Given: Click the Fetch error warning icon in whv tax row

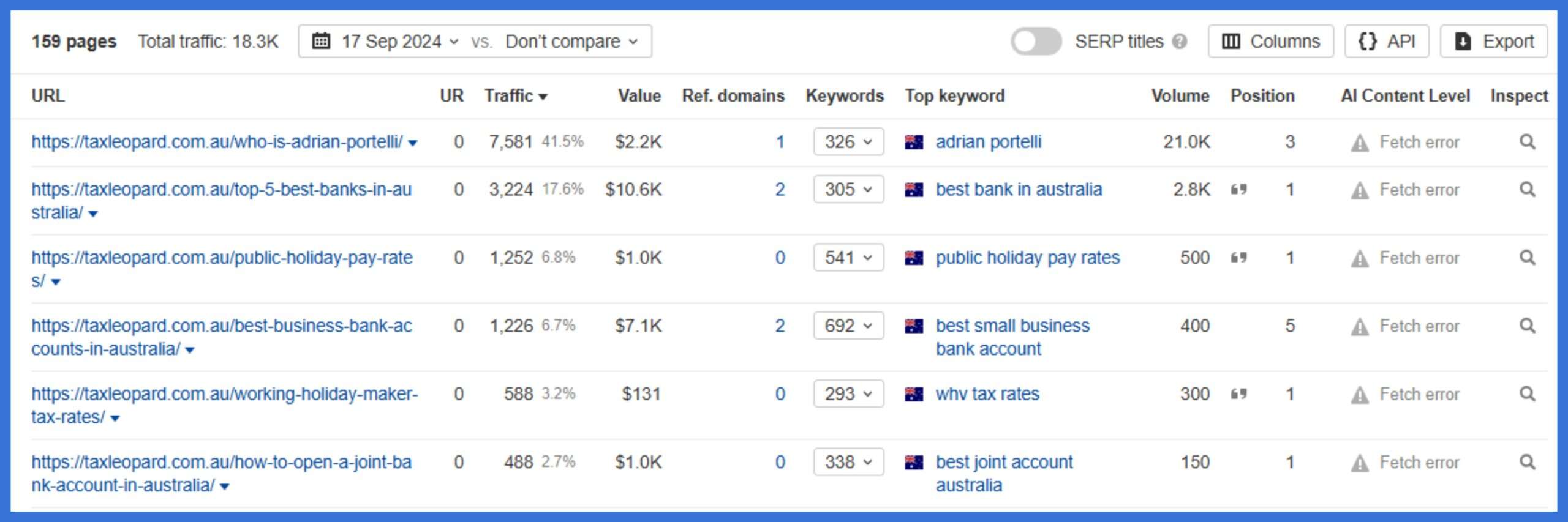Looking at the screenshot, I should click(1360, 395).
